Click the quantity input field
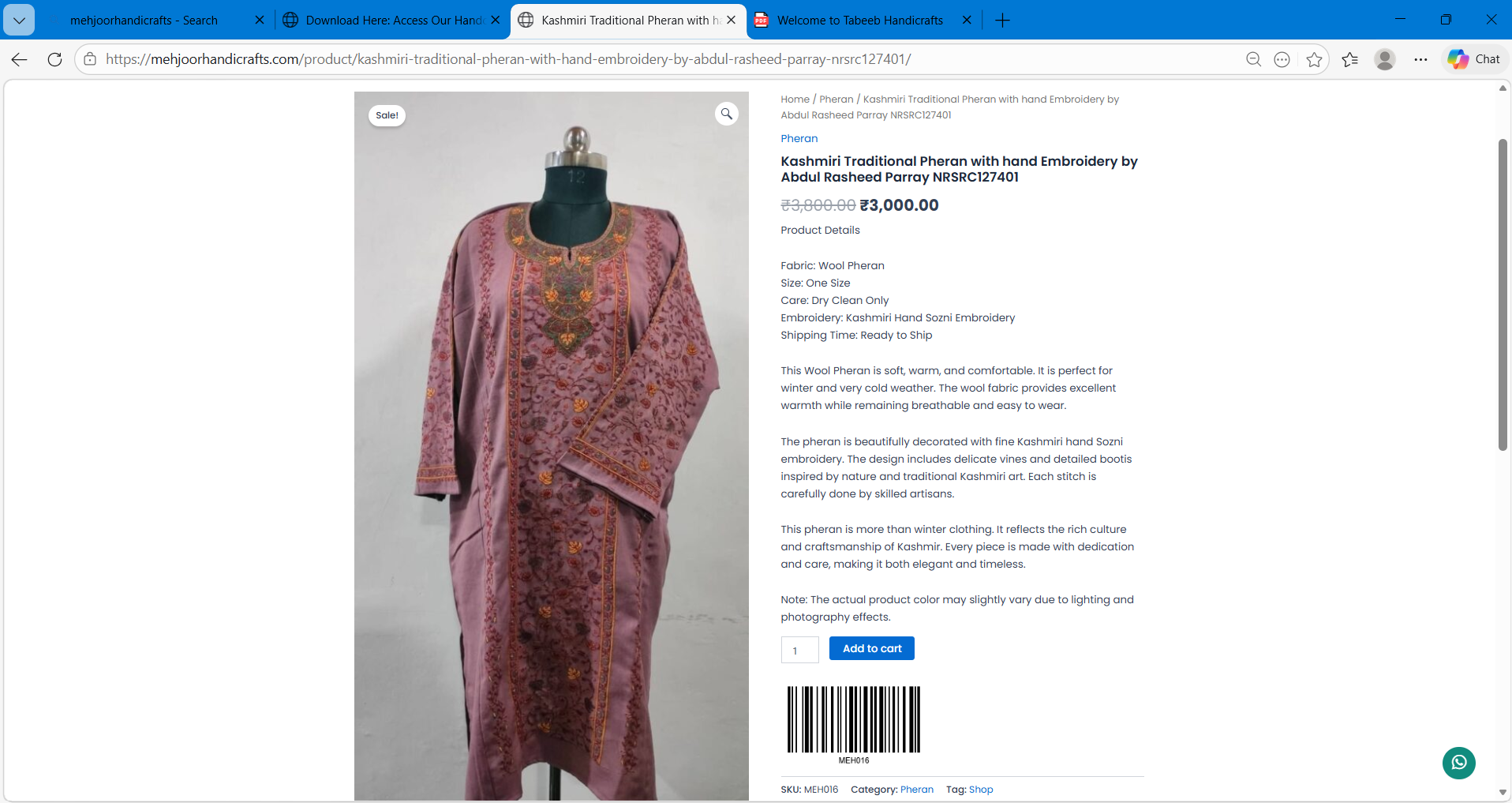 click(799, 650)
